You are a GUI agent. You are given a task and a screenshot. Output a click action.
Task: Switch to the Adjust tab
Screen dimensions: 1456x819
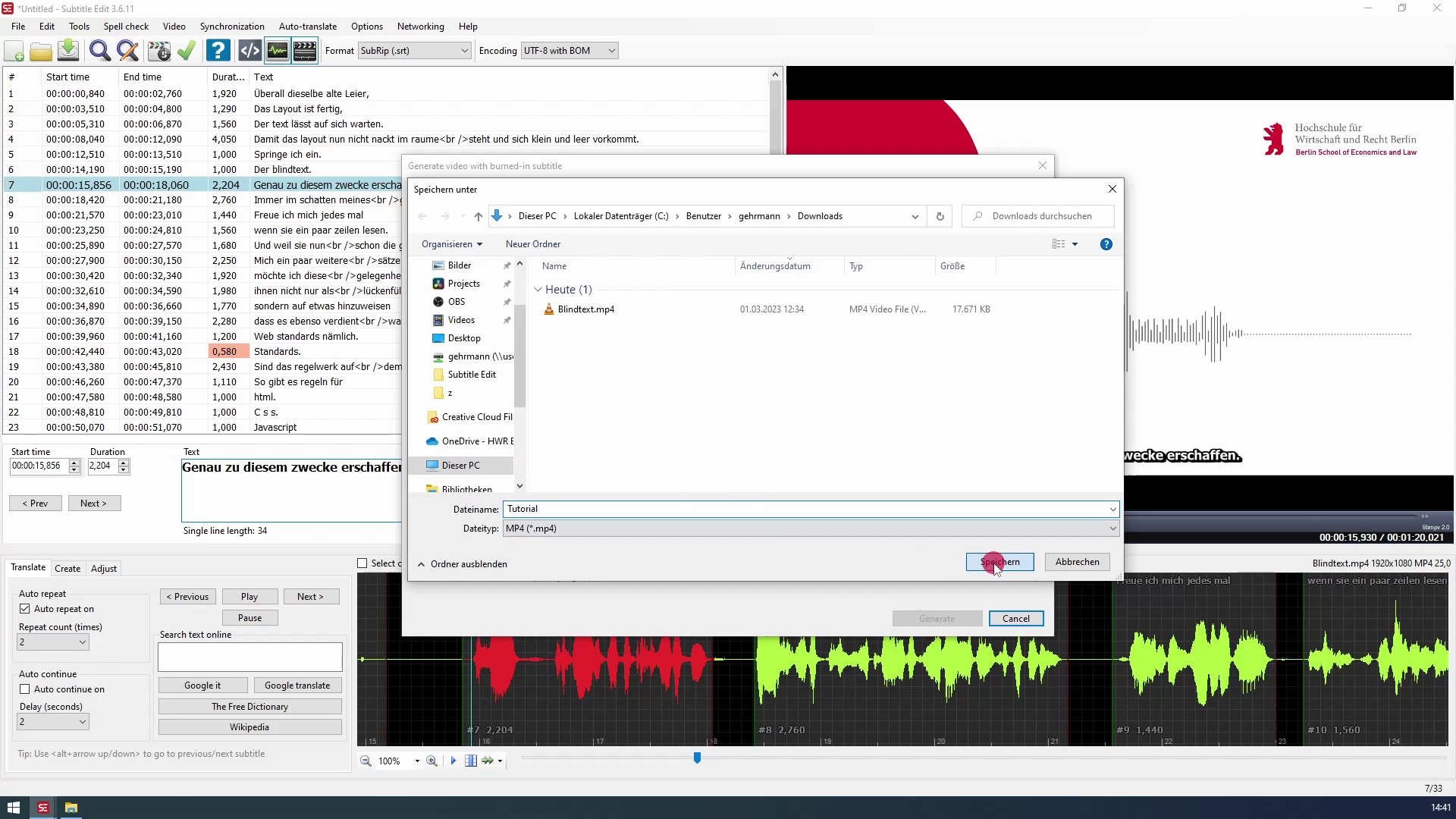tap(104, 568)
